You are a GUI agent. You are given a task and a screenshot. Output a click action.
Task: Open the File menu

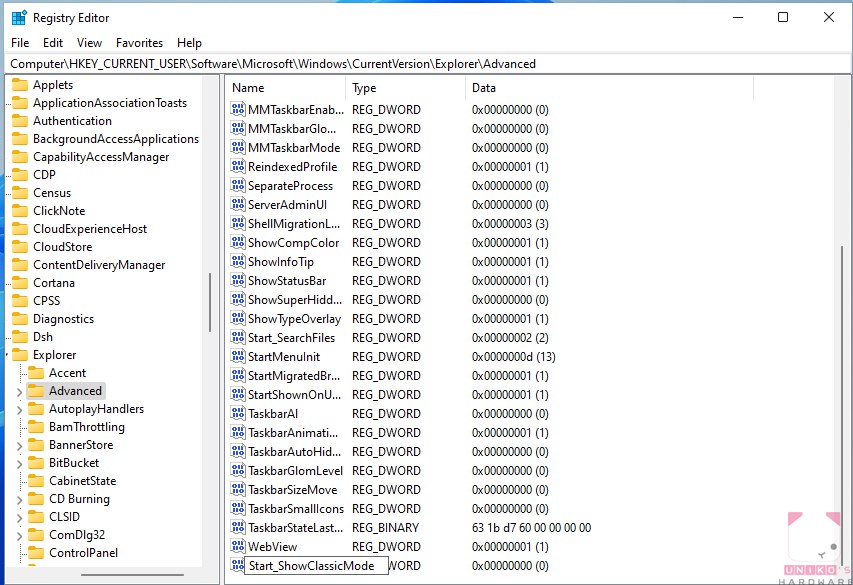point(20,43)
